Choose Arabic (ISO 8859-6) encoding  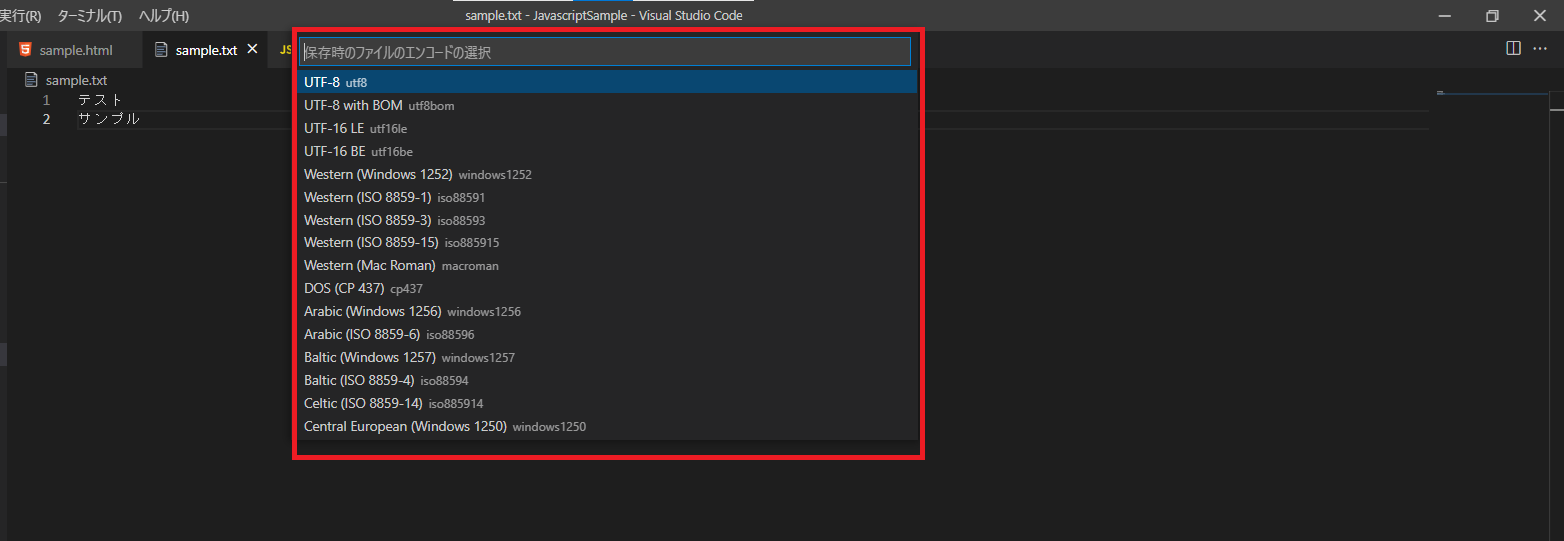[607, 334]
